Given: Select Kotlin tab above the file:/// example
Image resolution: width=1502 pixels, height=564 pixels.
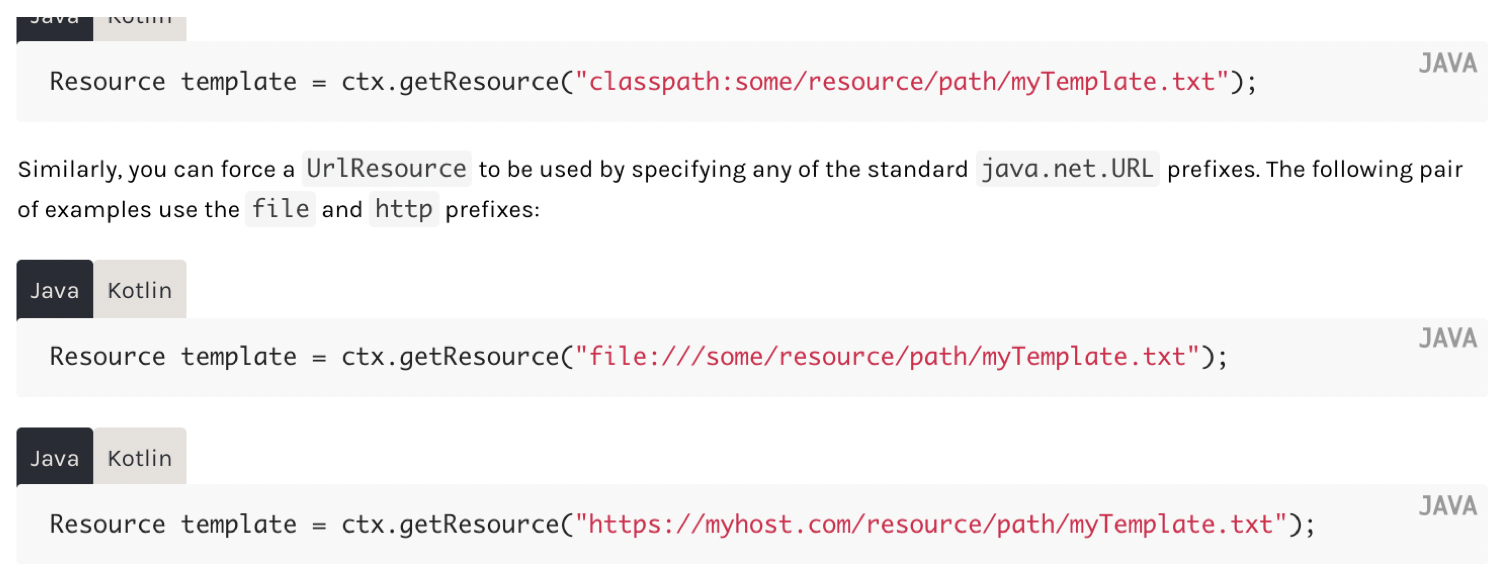Looking at the screenshot, I should click(x=140, y=291).
